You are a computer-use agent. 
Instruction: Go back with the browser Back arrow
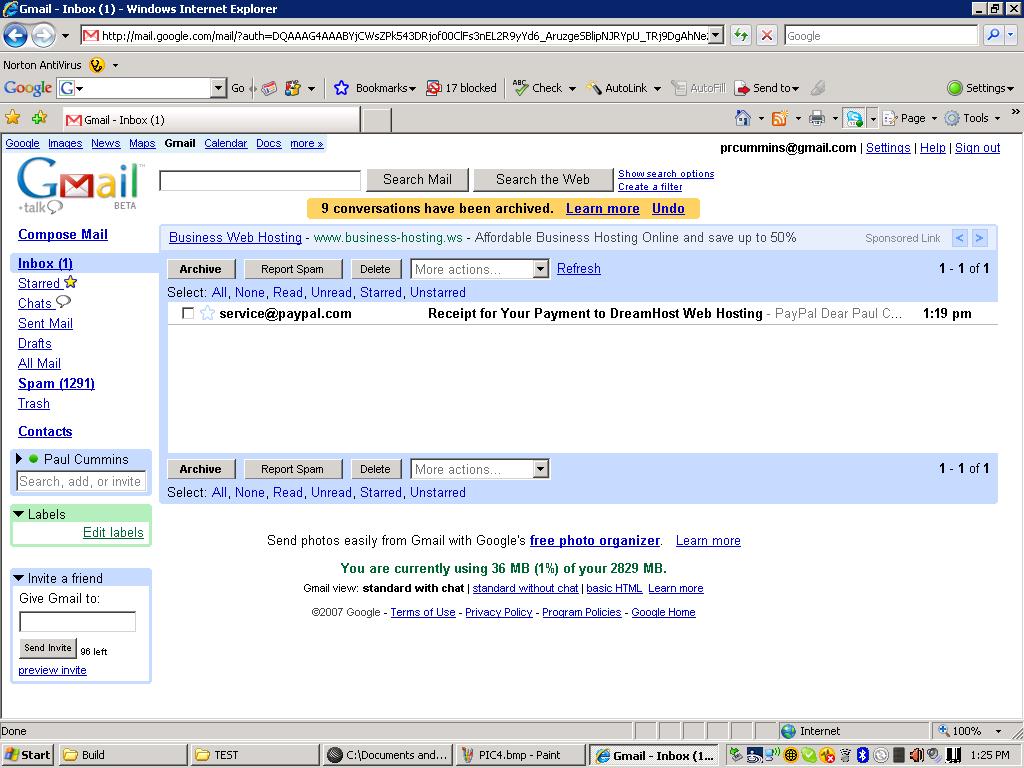[x=16, y=35]
